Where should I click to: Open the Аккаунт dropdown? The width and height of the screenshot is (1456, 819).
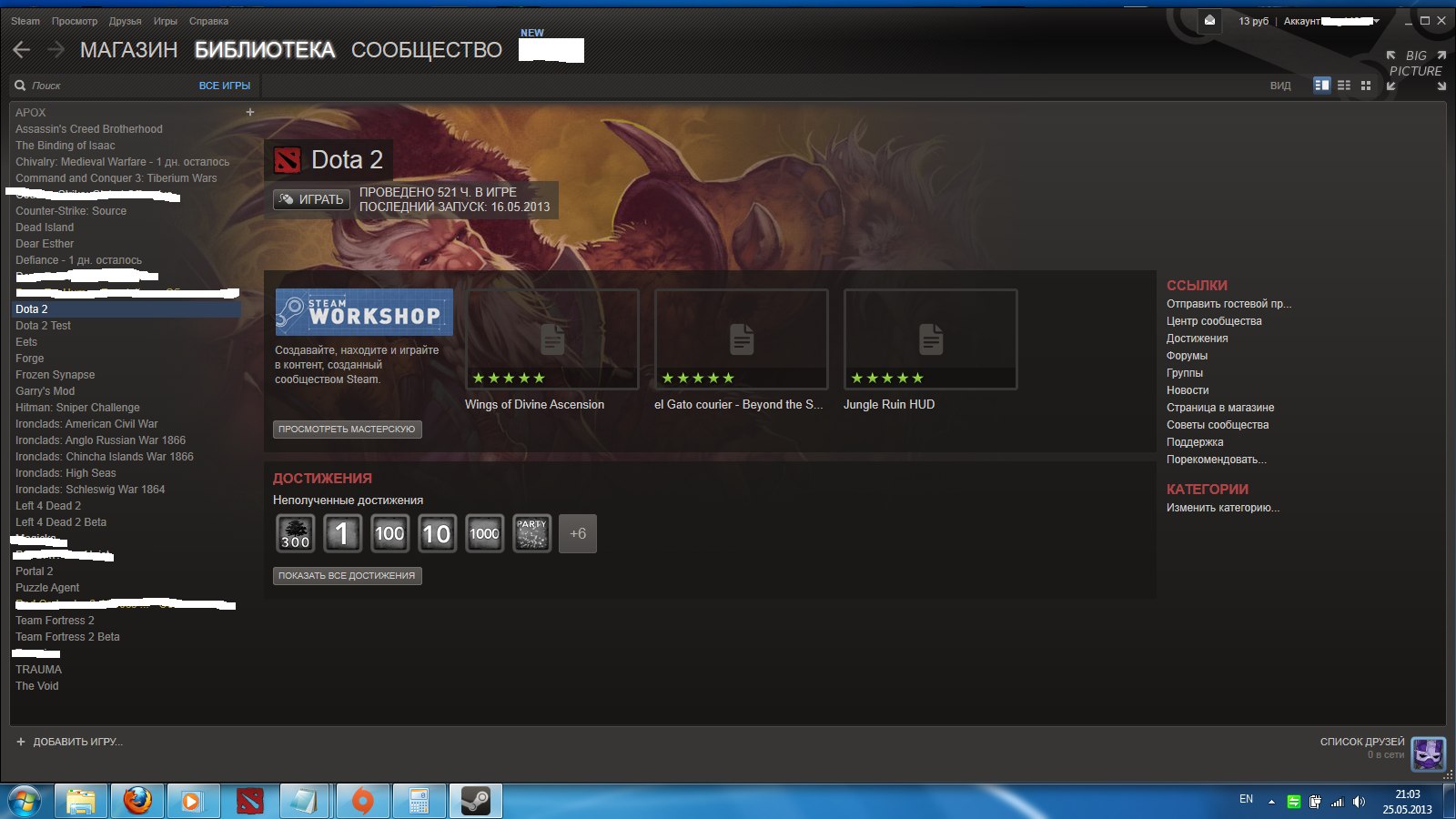coord(1331,21)
